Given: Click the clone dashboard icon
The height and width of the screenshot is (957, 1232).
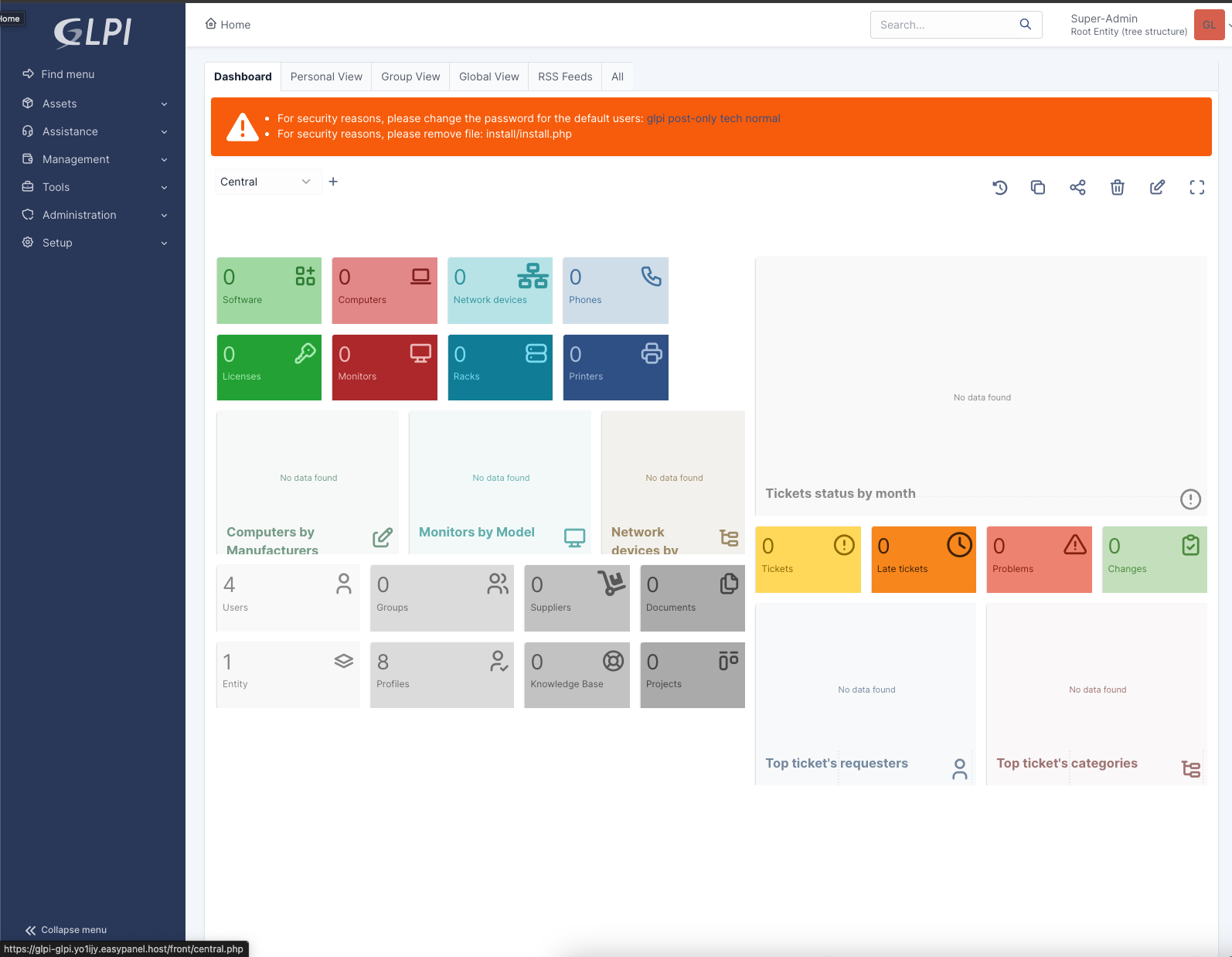Looking at the screenshot, I should [x=1038, y=187].
